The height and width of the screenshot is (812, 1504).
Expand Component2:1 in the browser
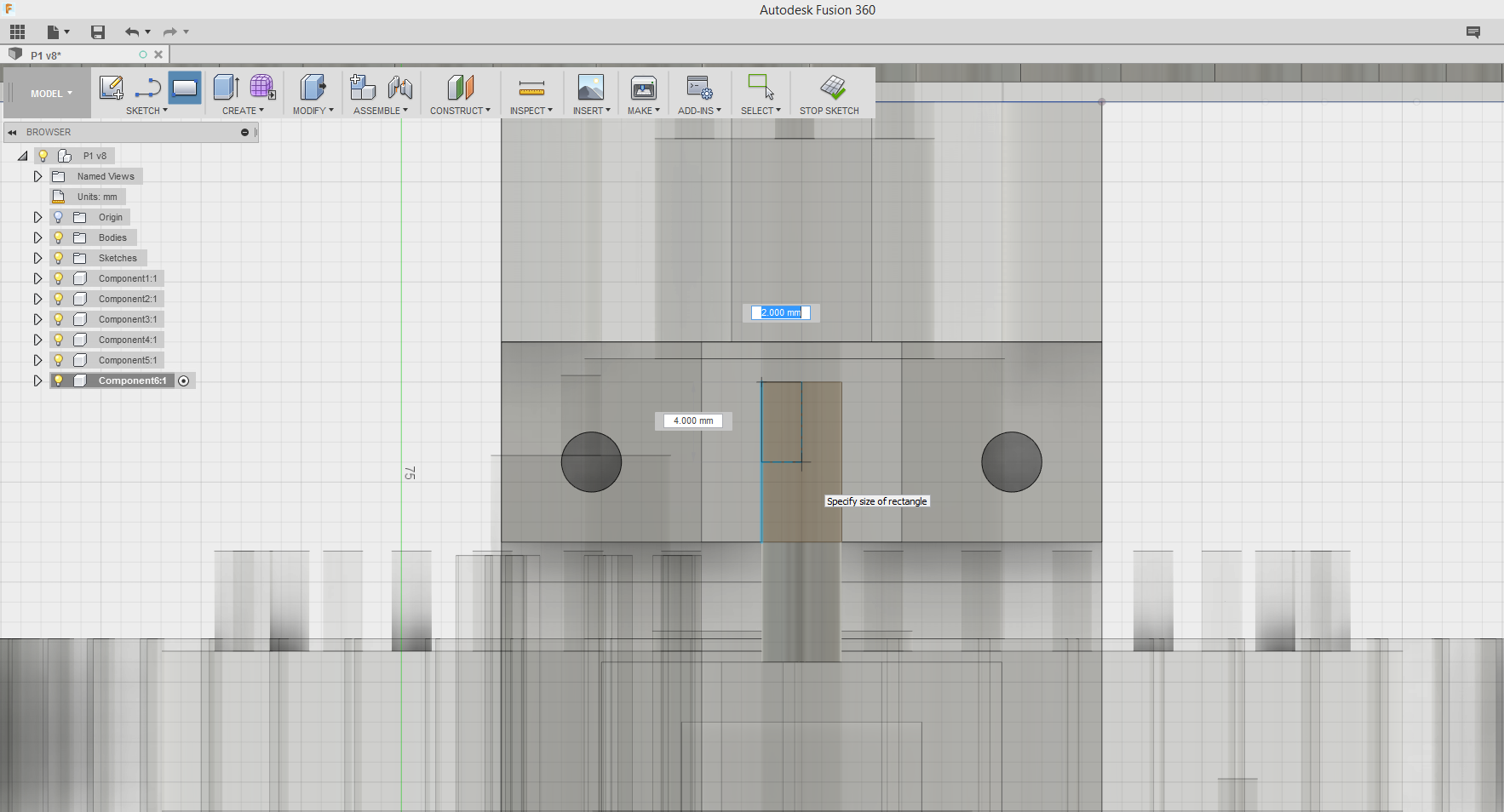[37, 299]
